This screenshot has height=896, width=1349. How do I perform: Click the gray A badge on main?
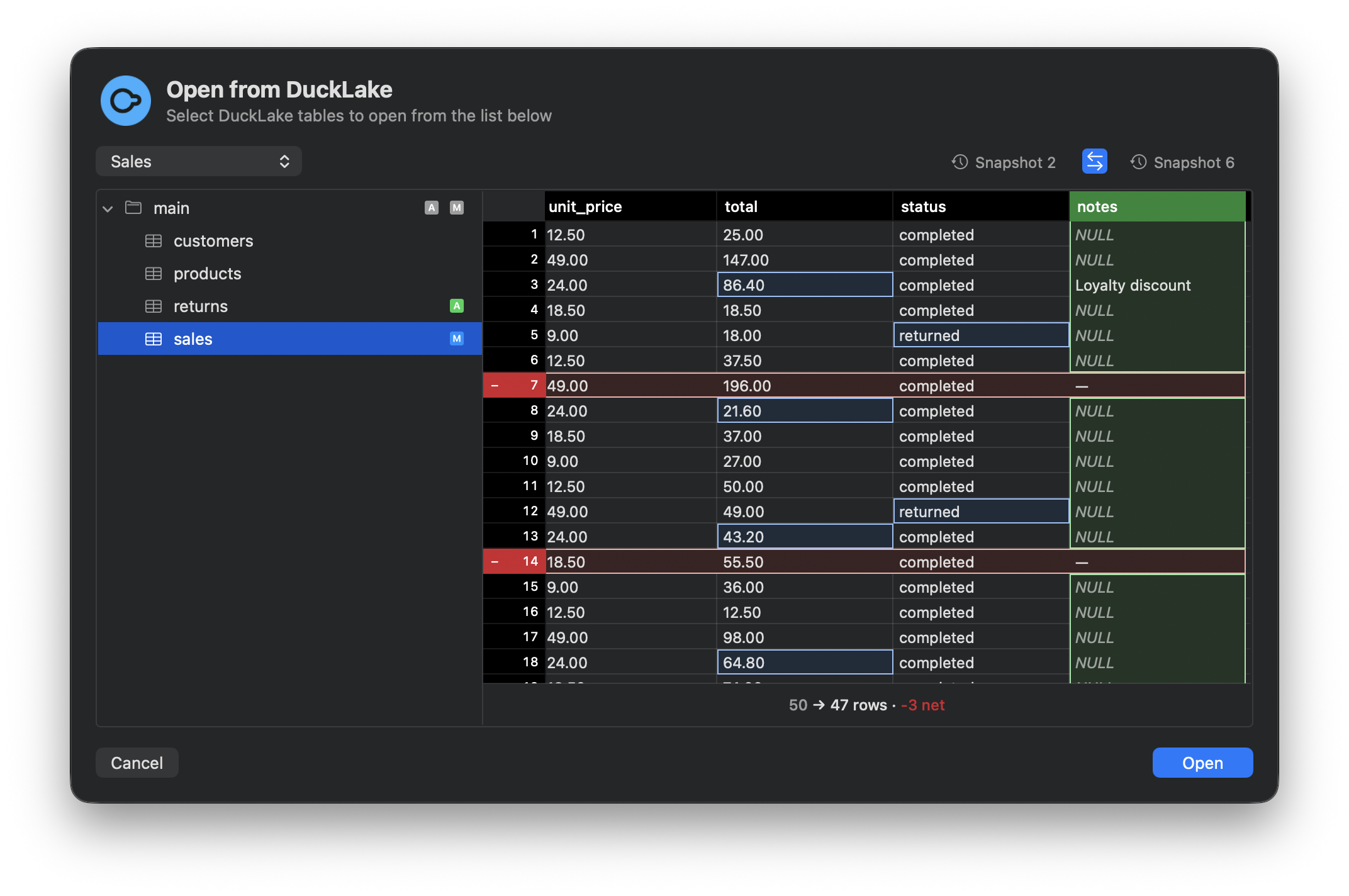pyautogui.click(x=432, y=208)
